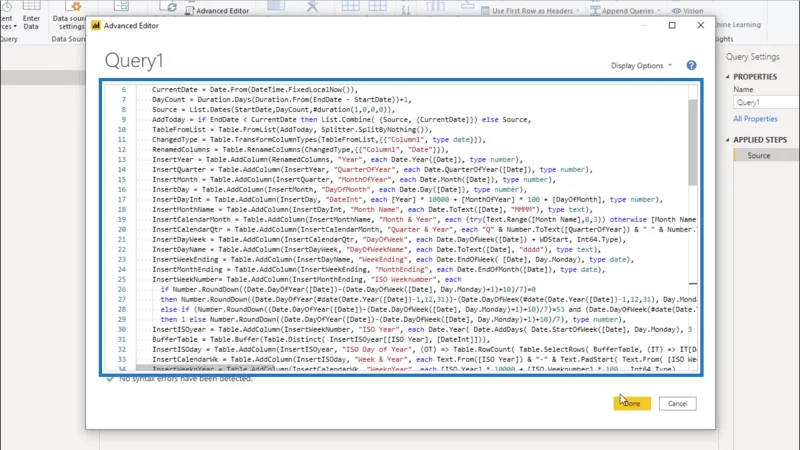Click the Query Settings pane header
Viewport: 800px width, 450px height.
(x=753, y=57)
